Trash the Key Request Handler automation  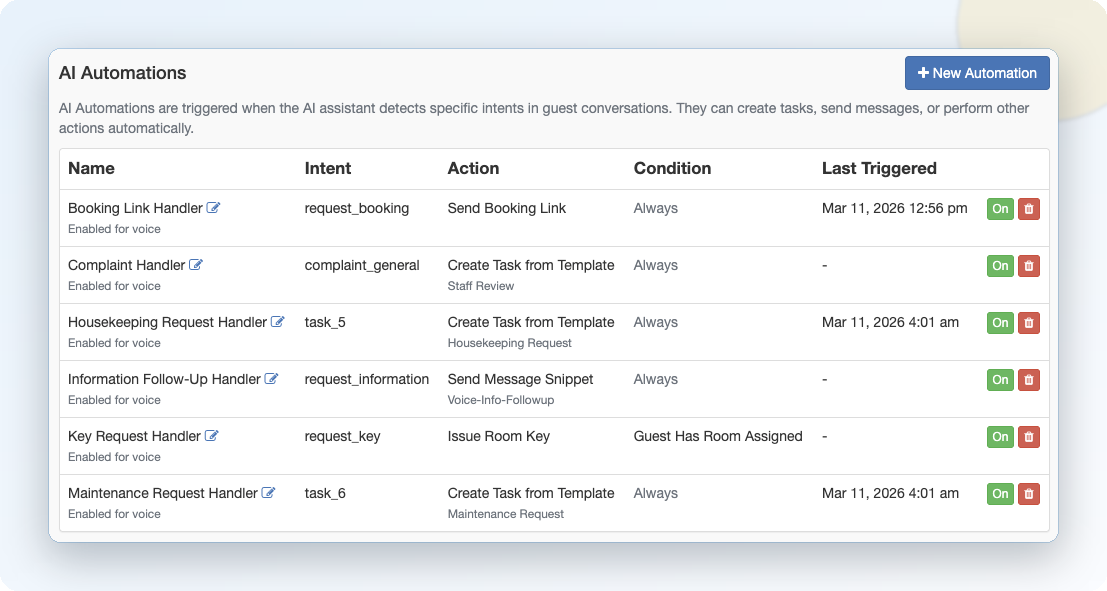1029,437
